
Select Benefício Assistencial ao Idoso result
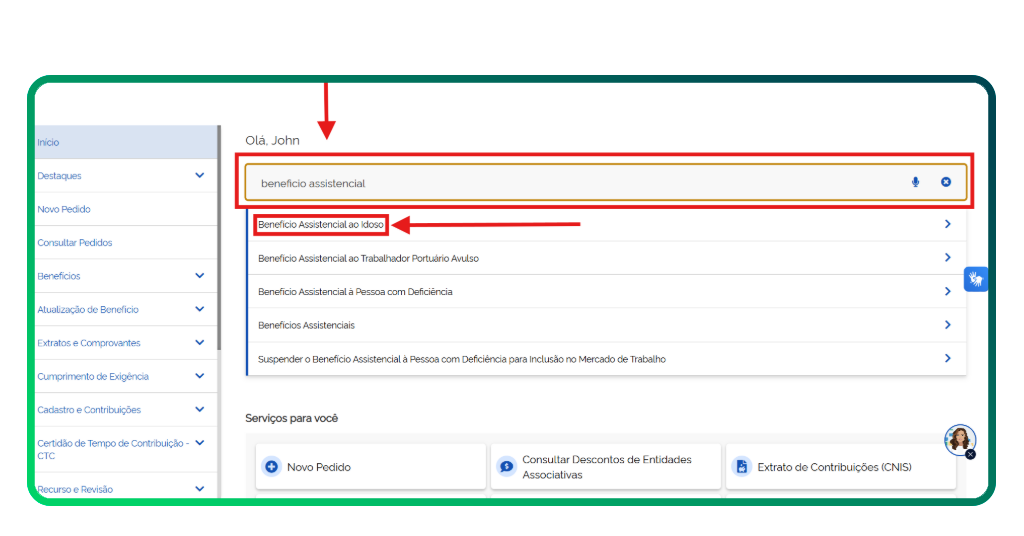(320, 225)
